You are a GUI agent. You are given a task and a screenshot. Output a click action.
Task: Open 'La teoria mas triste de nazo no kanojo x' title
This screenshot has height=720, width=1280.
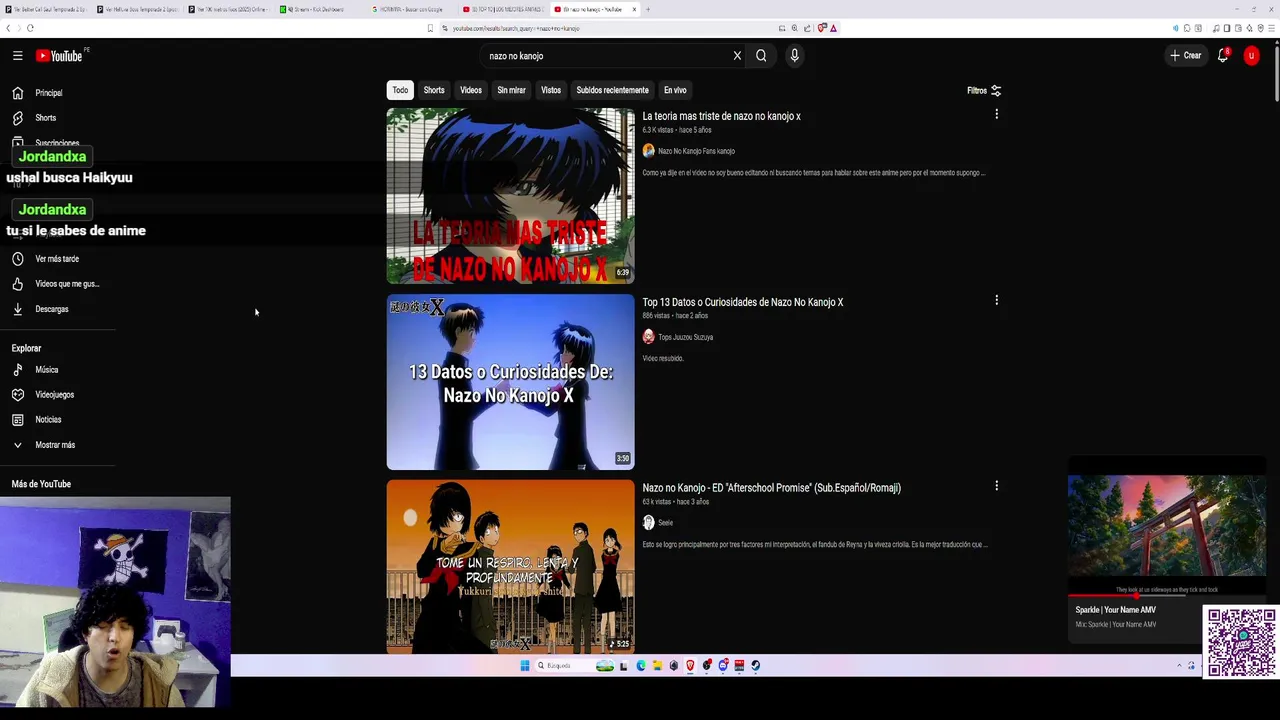point(721,116)
